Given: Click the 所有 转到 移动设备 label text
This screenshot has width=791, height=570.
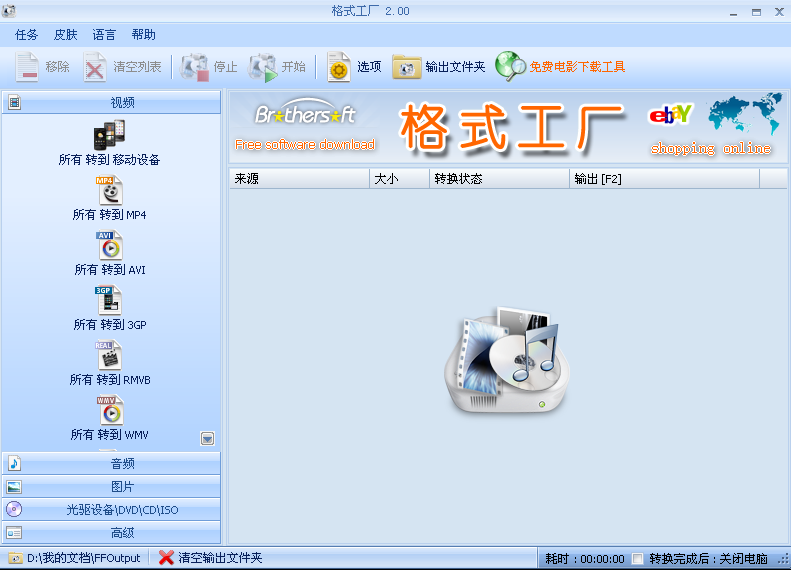Looking at the screenshot, I should coord(109,160).
